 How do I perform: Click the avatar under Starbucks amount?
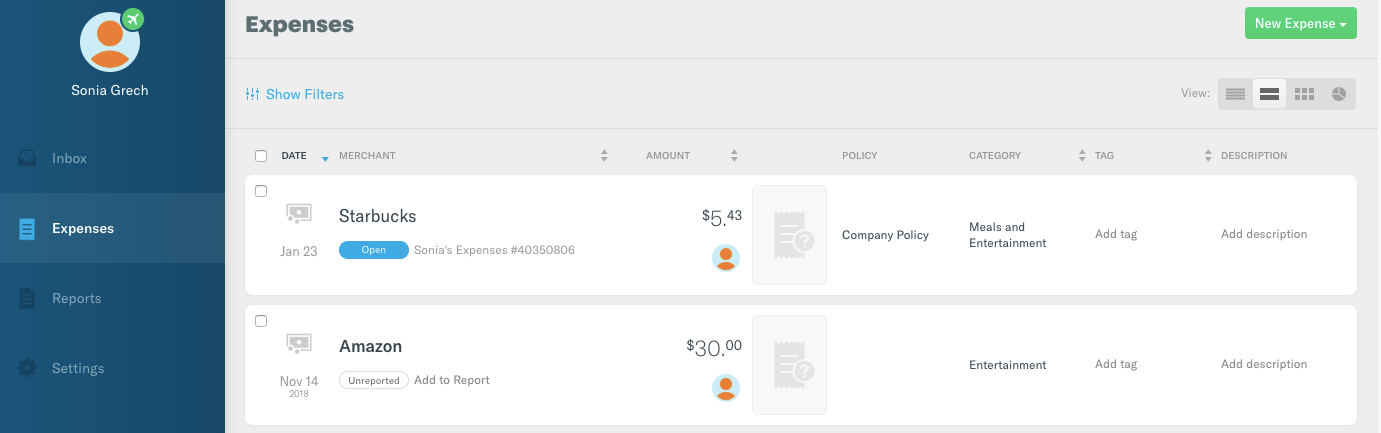pyautogui.click(x=726, y=258)
